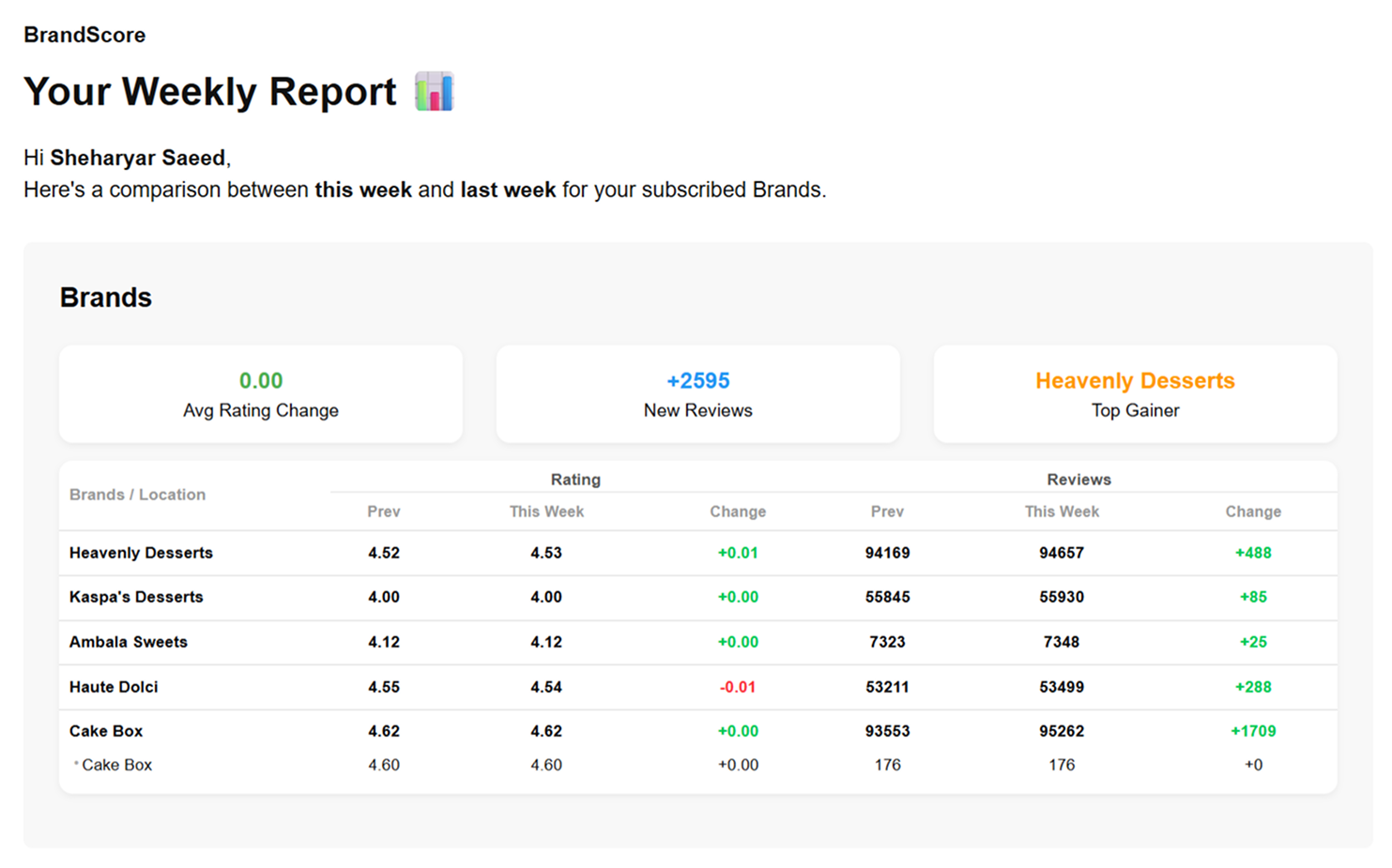Open the Brands / Location header dropdown

tap(137, 495)
